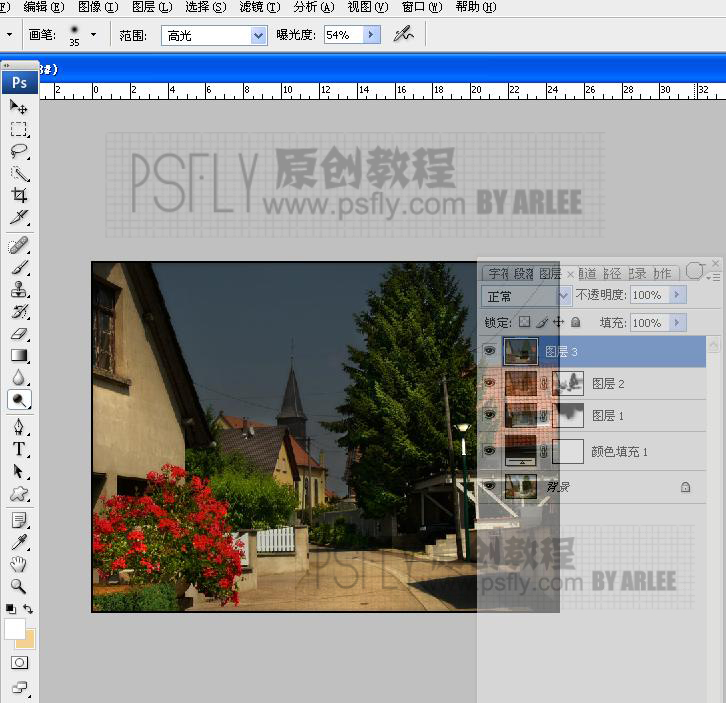Click the background color swatch
726x703 pixels.
pyautogui.click(x=28, y=641)
